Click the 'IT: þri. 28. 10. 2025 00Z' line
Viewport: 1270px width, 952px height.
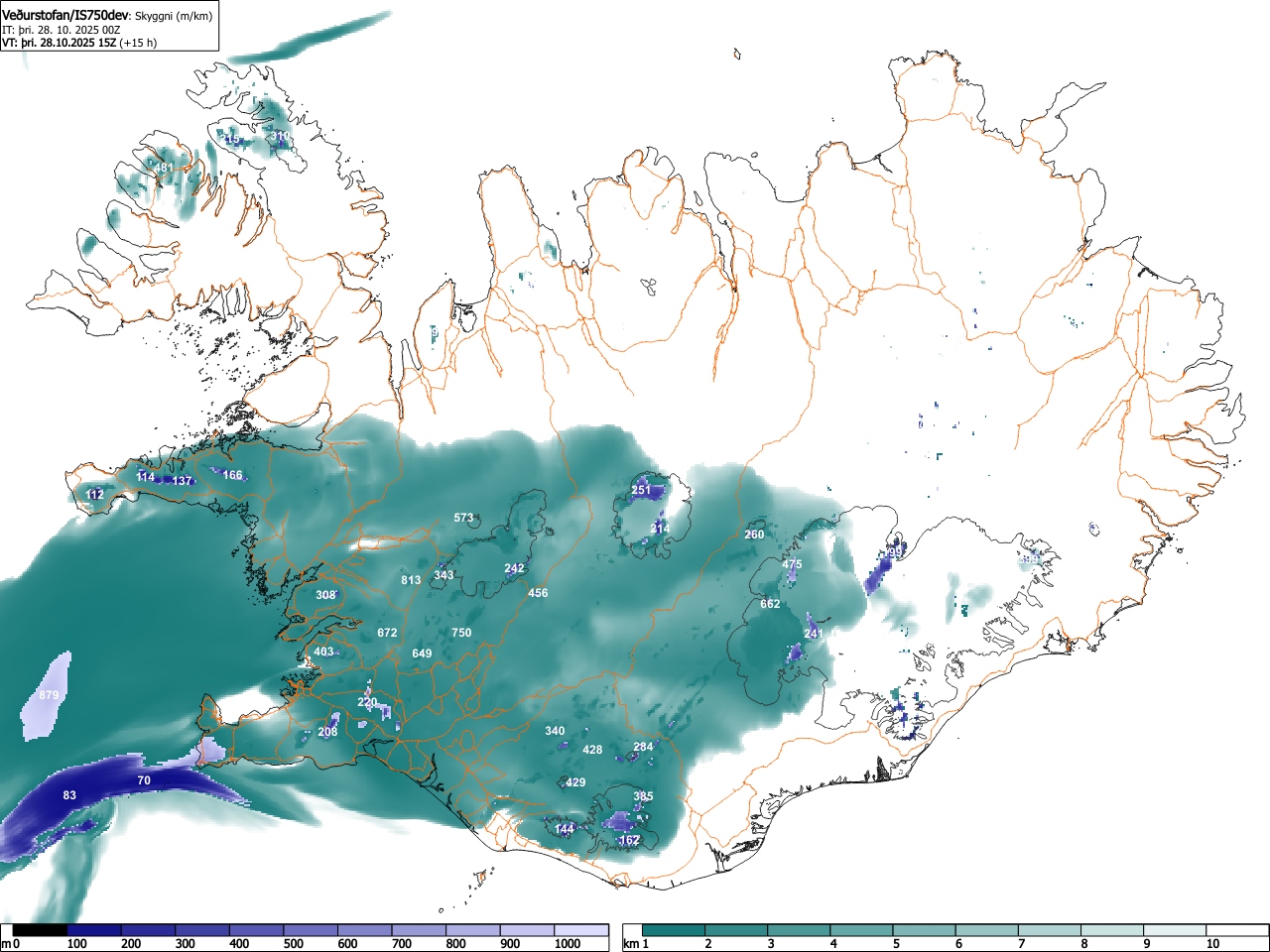(61, 30)
